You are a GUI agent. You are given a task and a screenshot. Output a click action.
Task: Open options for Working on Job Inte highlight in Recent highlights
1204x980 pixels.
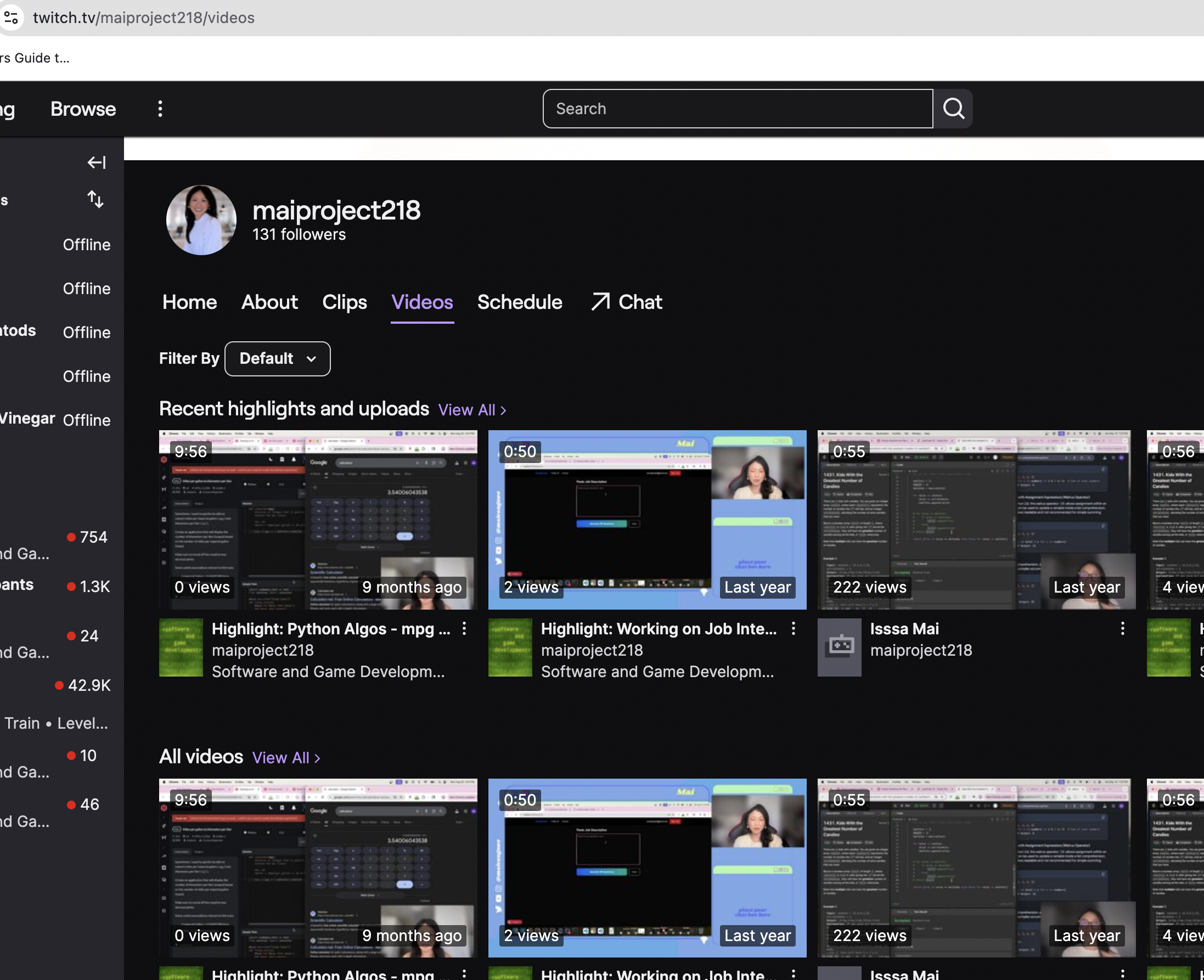(x=793, y=628)
